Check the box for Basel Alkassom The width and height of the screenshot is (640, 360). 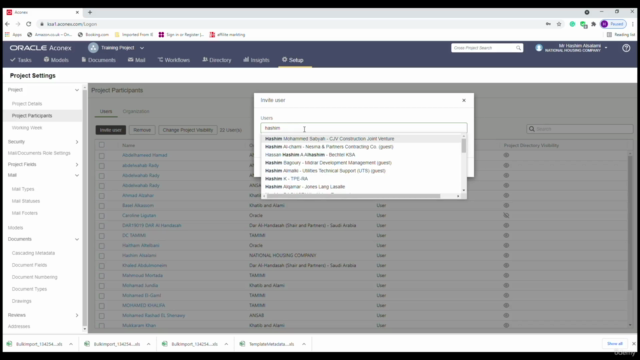click(102, 206)
